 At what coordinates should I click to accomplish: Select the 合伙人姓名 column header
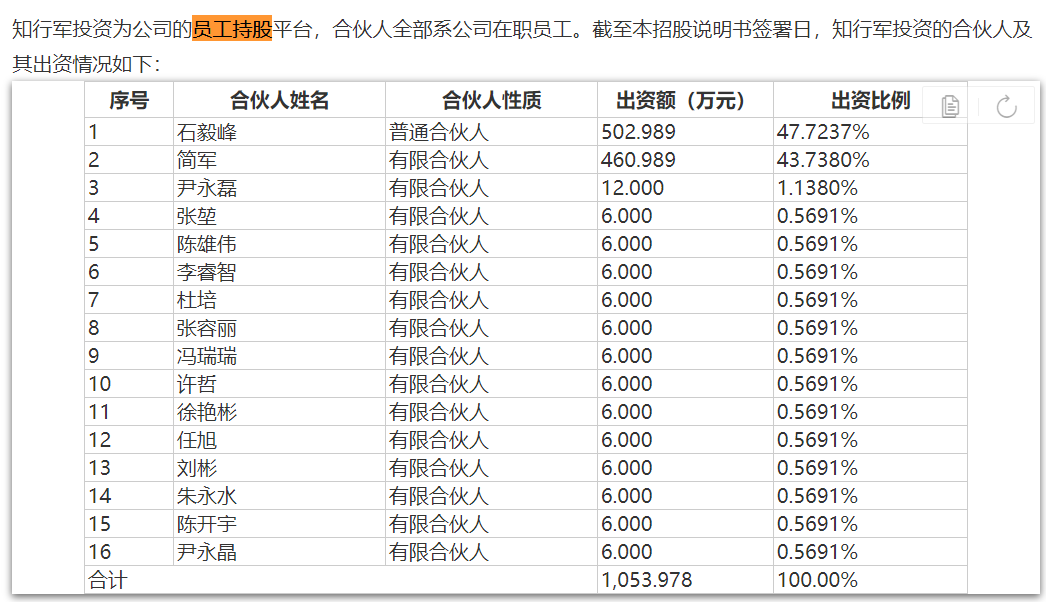(280, 100)
